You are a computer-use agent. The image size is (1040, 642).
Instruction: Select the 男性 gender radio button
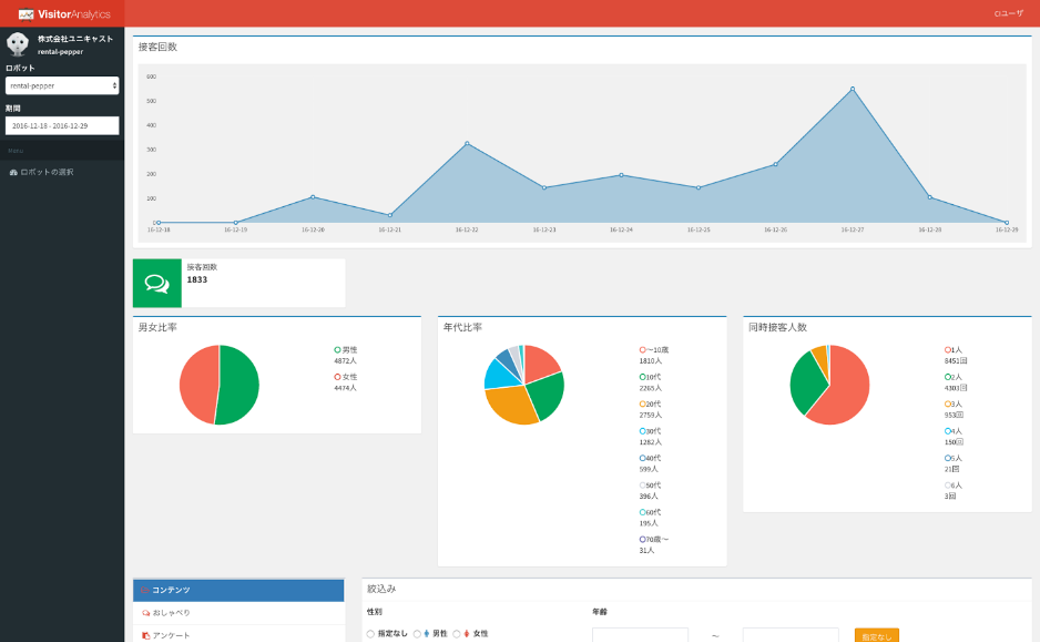pos(417,633)
